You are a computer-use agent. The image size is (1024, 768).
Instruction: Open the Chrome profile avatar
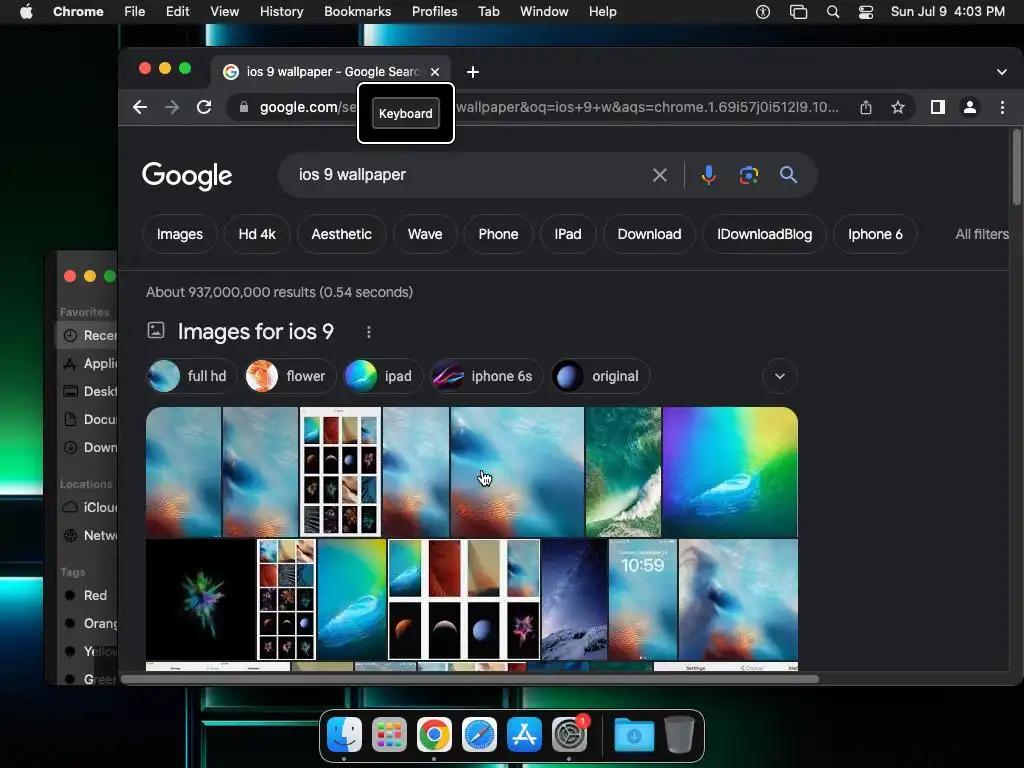(970, 107)
